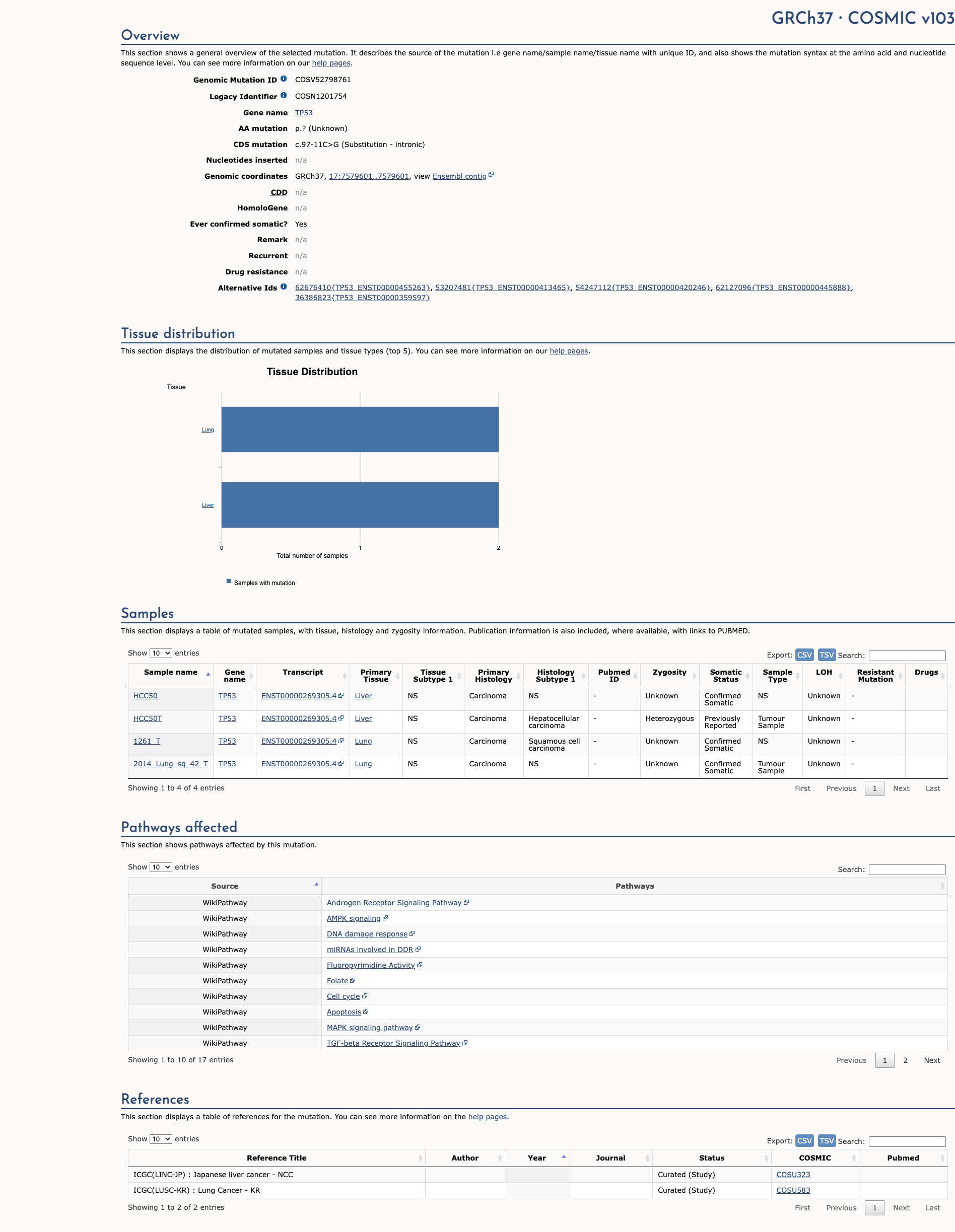Sort Samples table by Zygosity

669,675
